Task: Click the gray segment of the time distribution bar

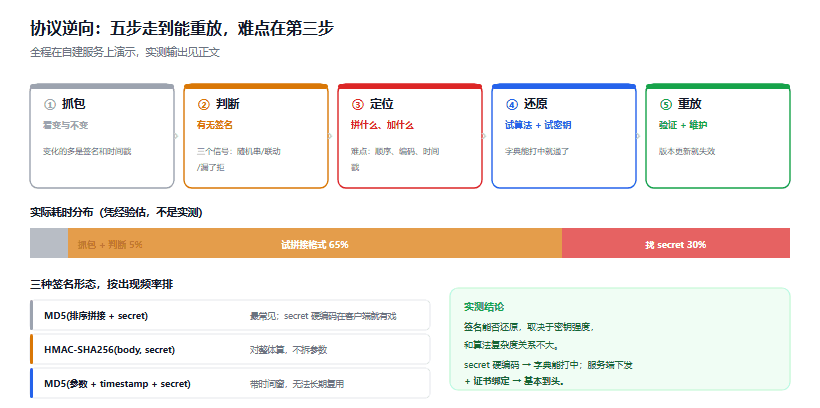Action: (x=49, y=243)
